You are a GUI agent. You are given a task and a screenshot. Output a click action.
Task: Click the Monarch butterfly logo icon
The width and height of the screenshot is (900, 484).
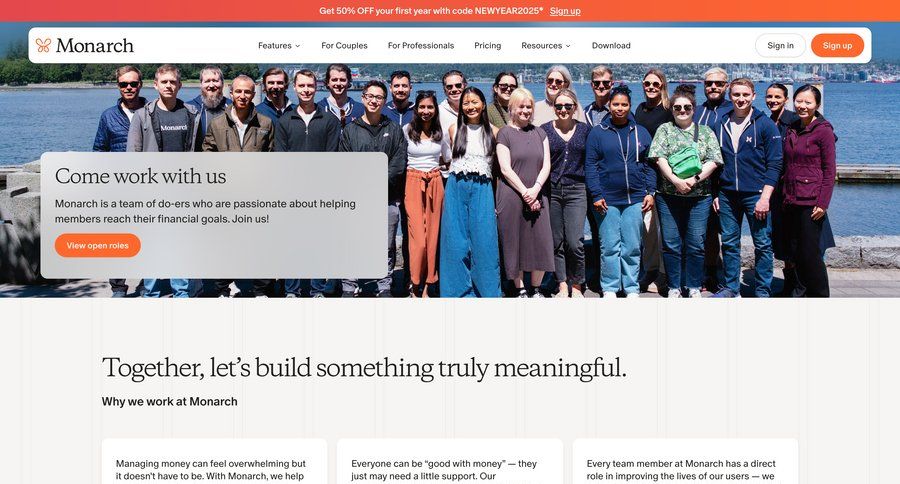pos(43,45)
